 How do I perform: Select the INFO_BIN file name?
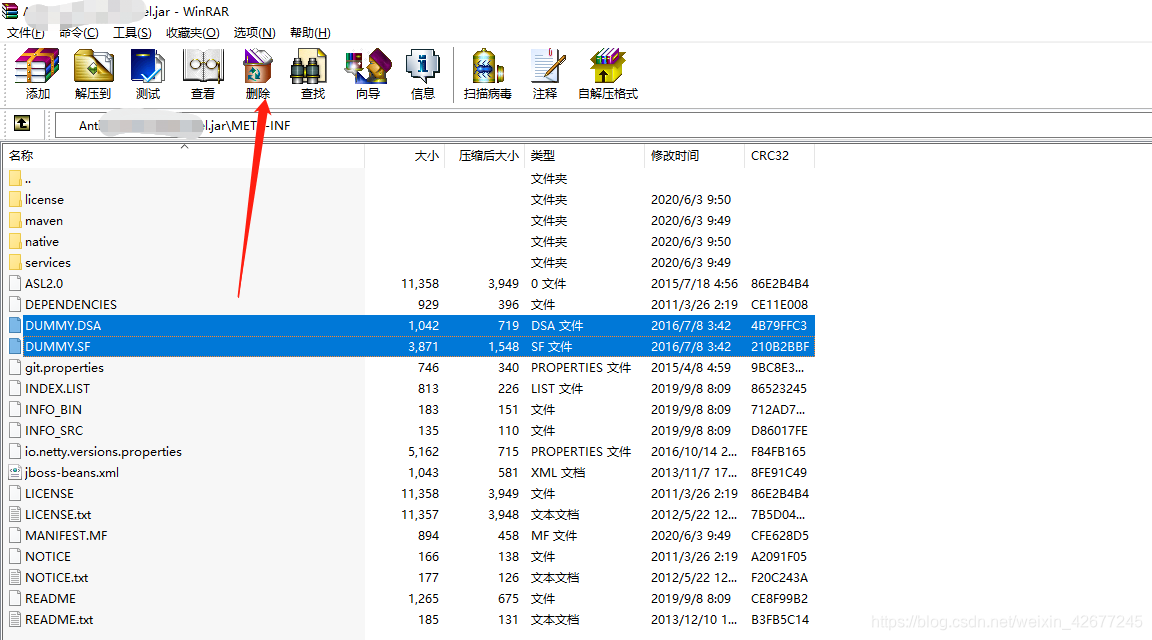[53, 409]
